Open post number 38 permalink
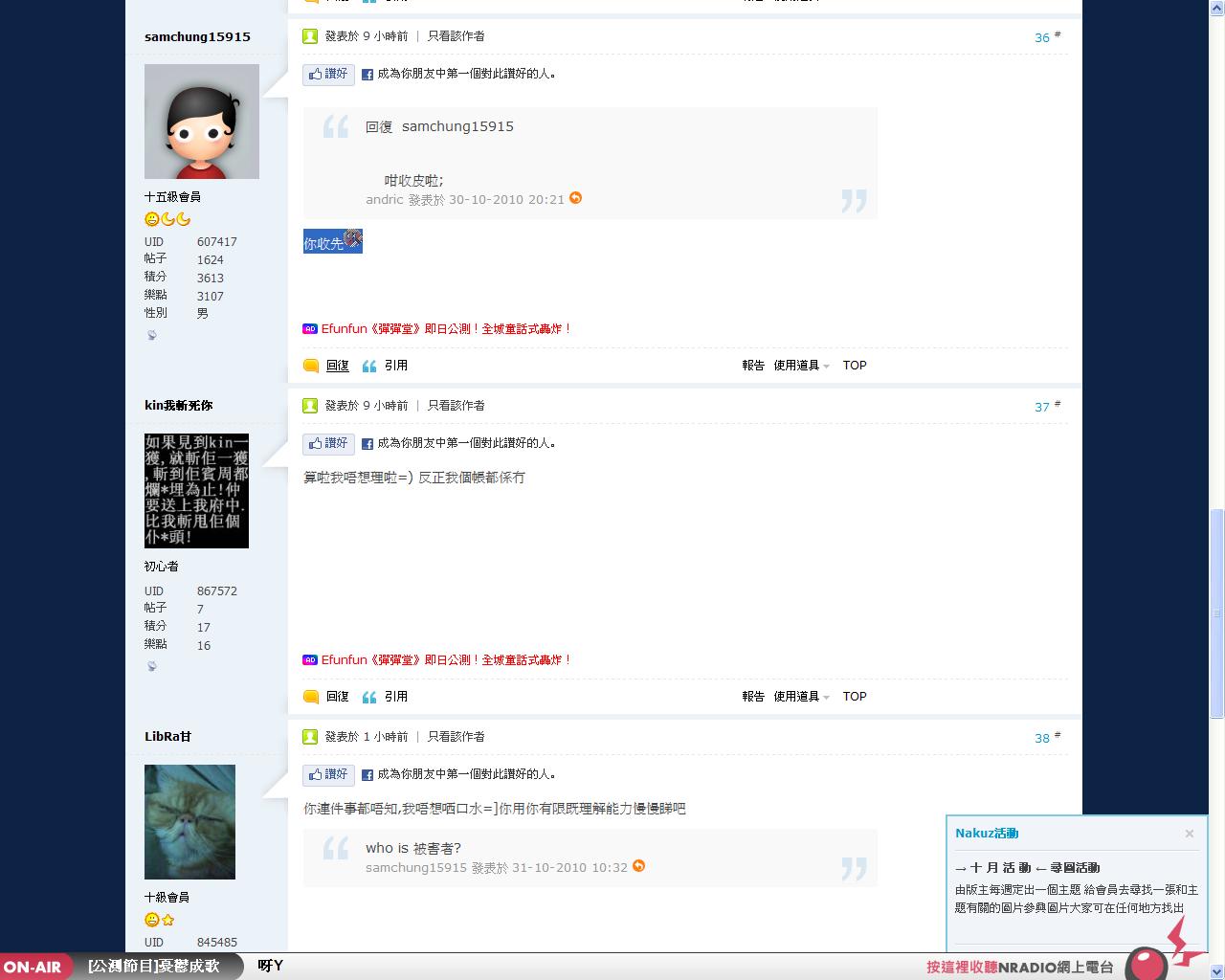 [1042, 738]
